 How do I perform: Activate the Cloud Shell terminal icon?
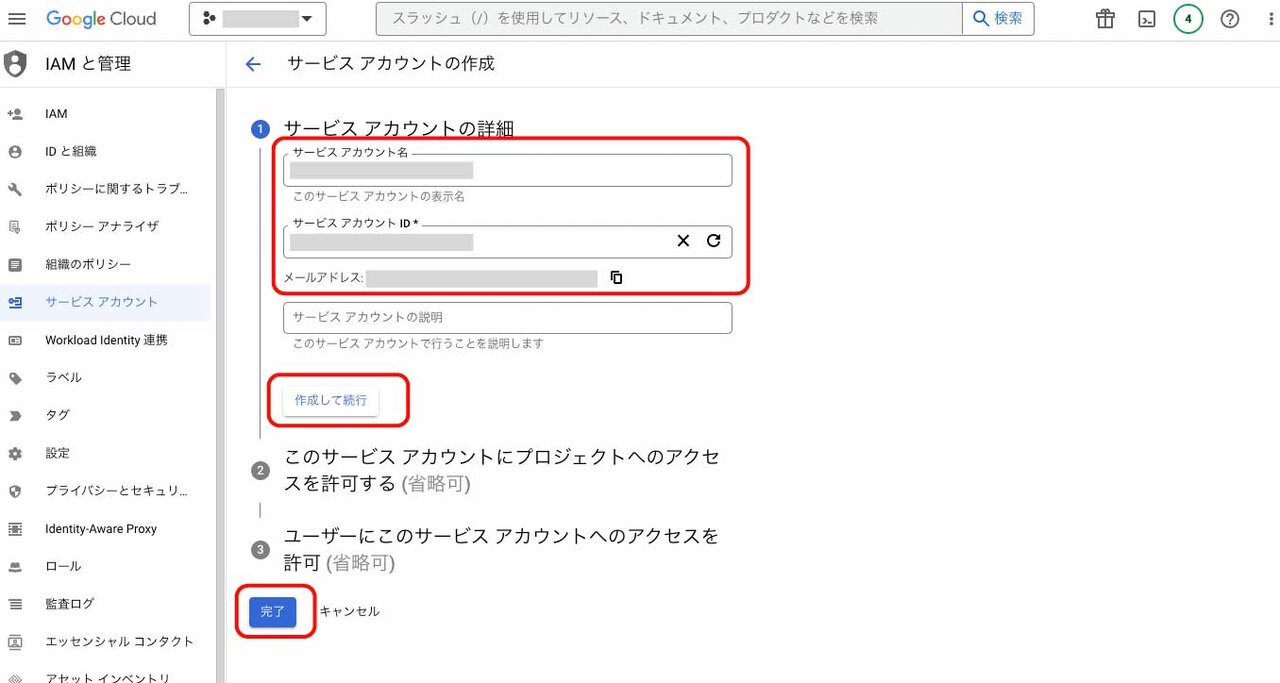tap(1148, 19)
